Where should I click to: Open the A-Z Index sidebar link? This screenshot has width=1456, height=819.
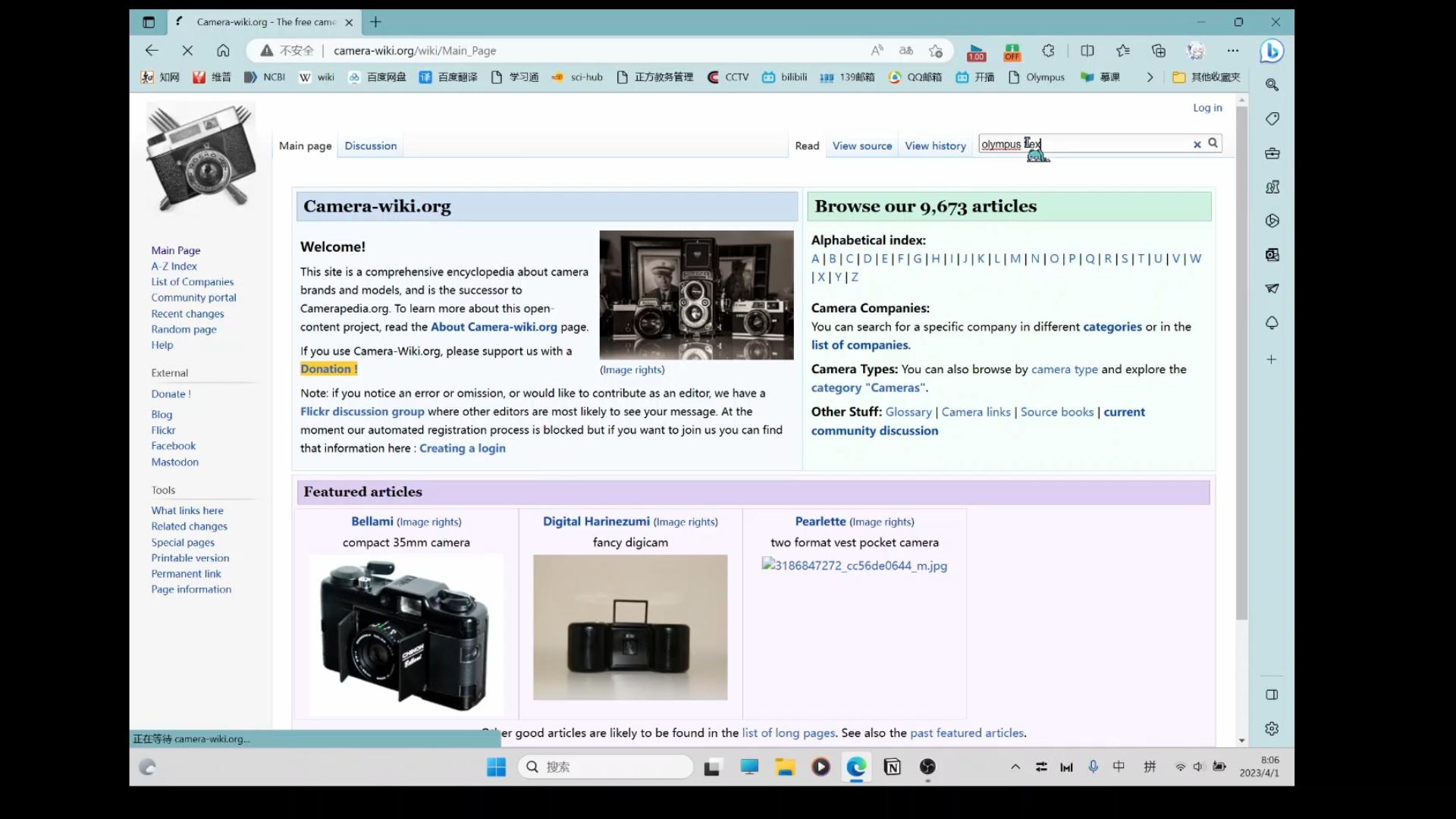(x=174, y=266)
